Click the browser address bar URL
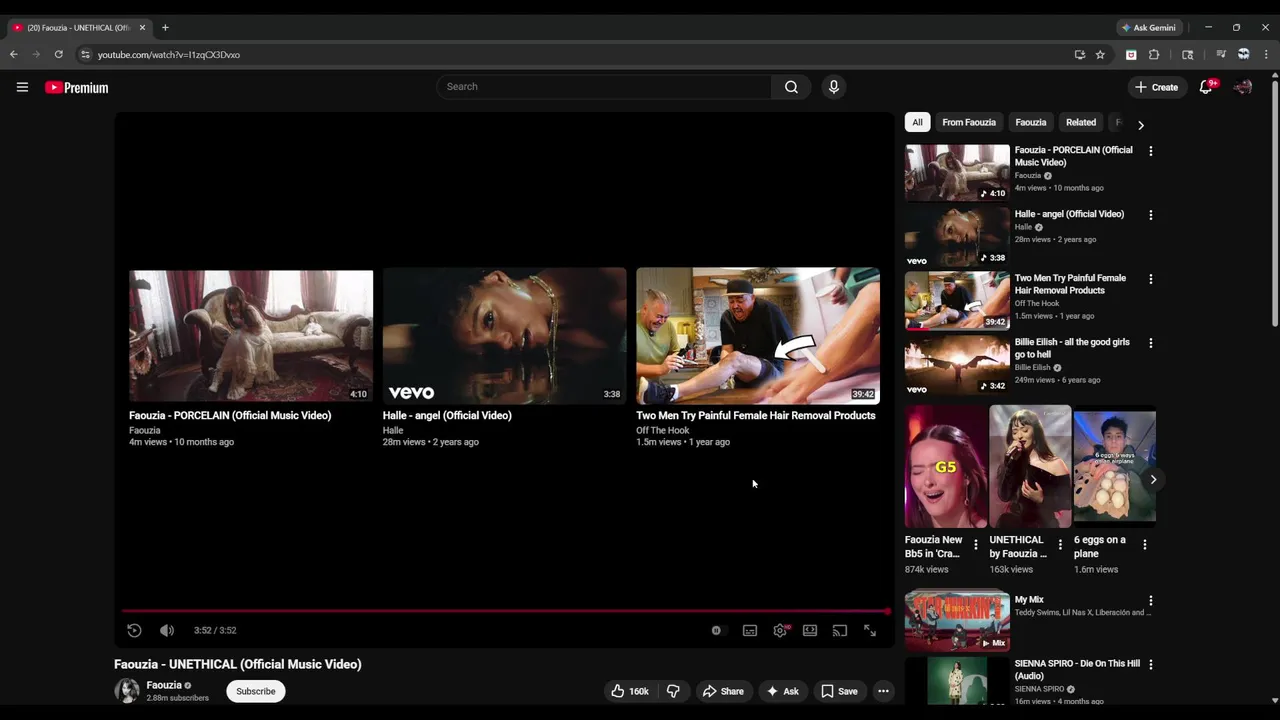 click(169, 55)
